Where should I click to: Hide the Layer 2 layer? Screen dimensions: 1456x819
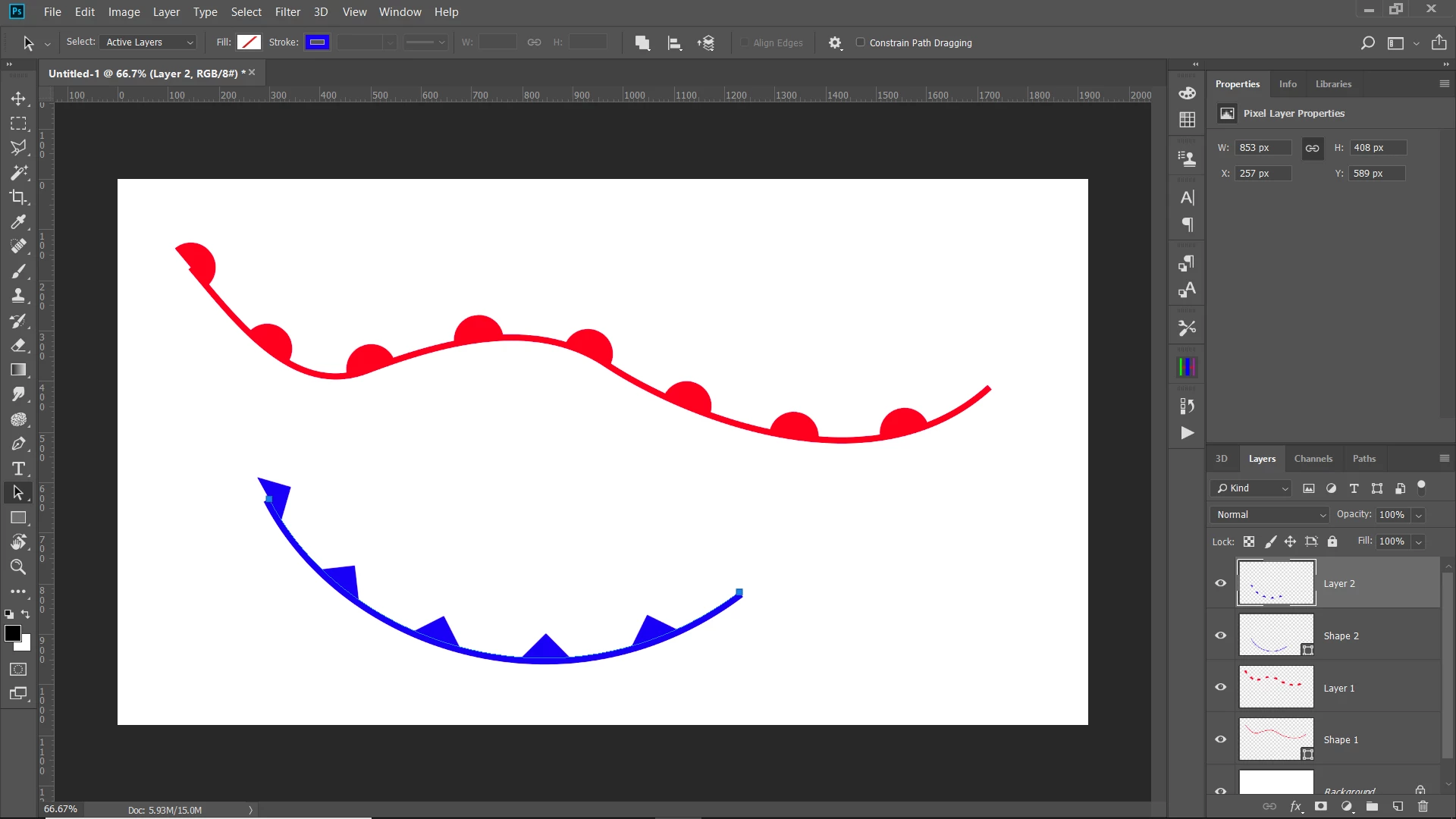1221,583
